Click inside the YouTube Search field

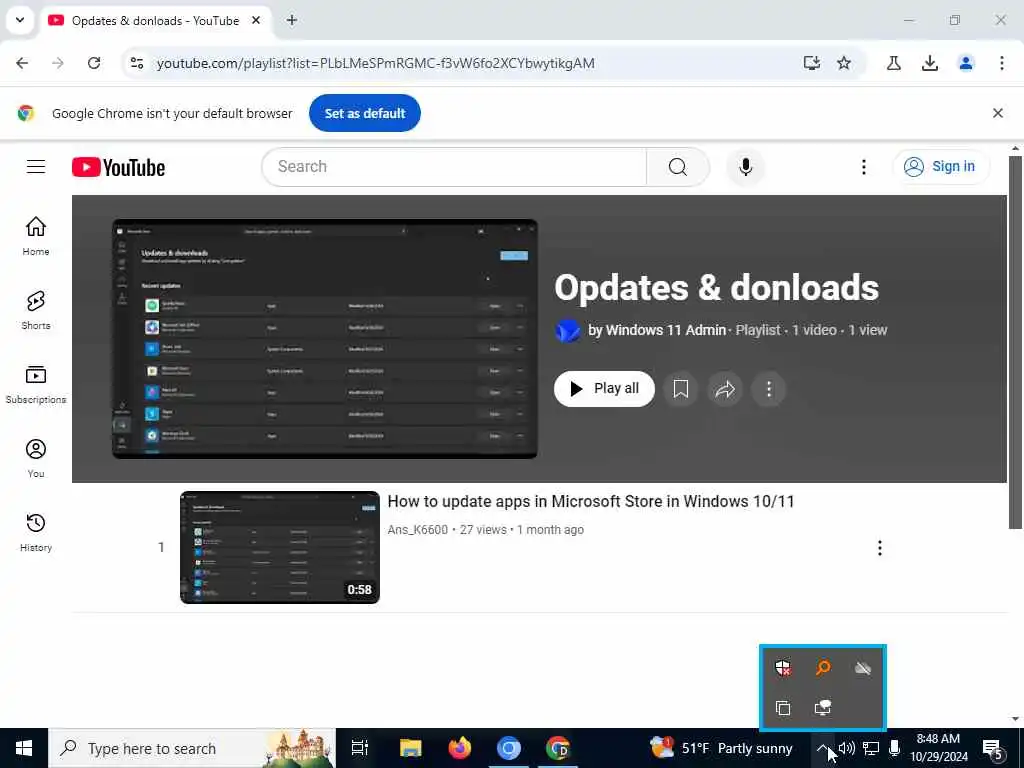[454, 167]
